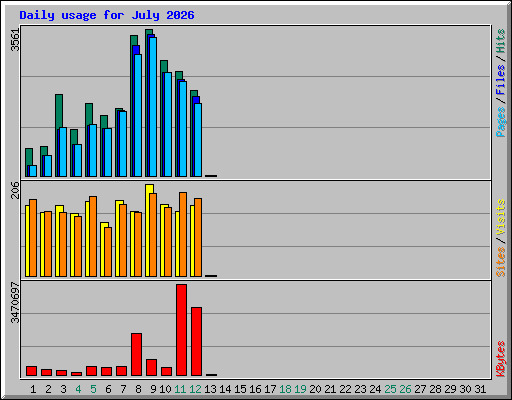Click green day label 5
This screenshot has height=400, width=512.
[x=93, y=389]
